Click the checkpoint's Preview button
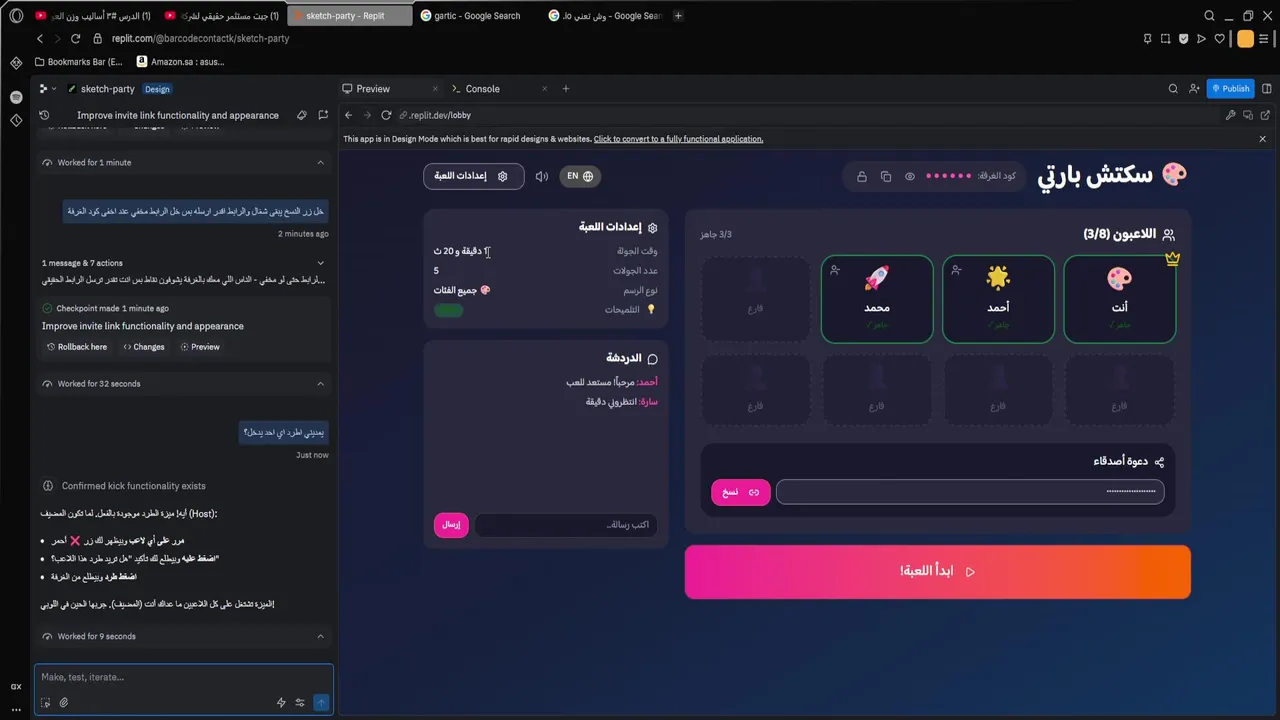The width and height of the screenshot is (1280, 720). coord(200,347)
